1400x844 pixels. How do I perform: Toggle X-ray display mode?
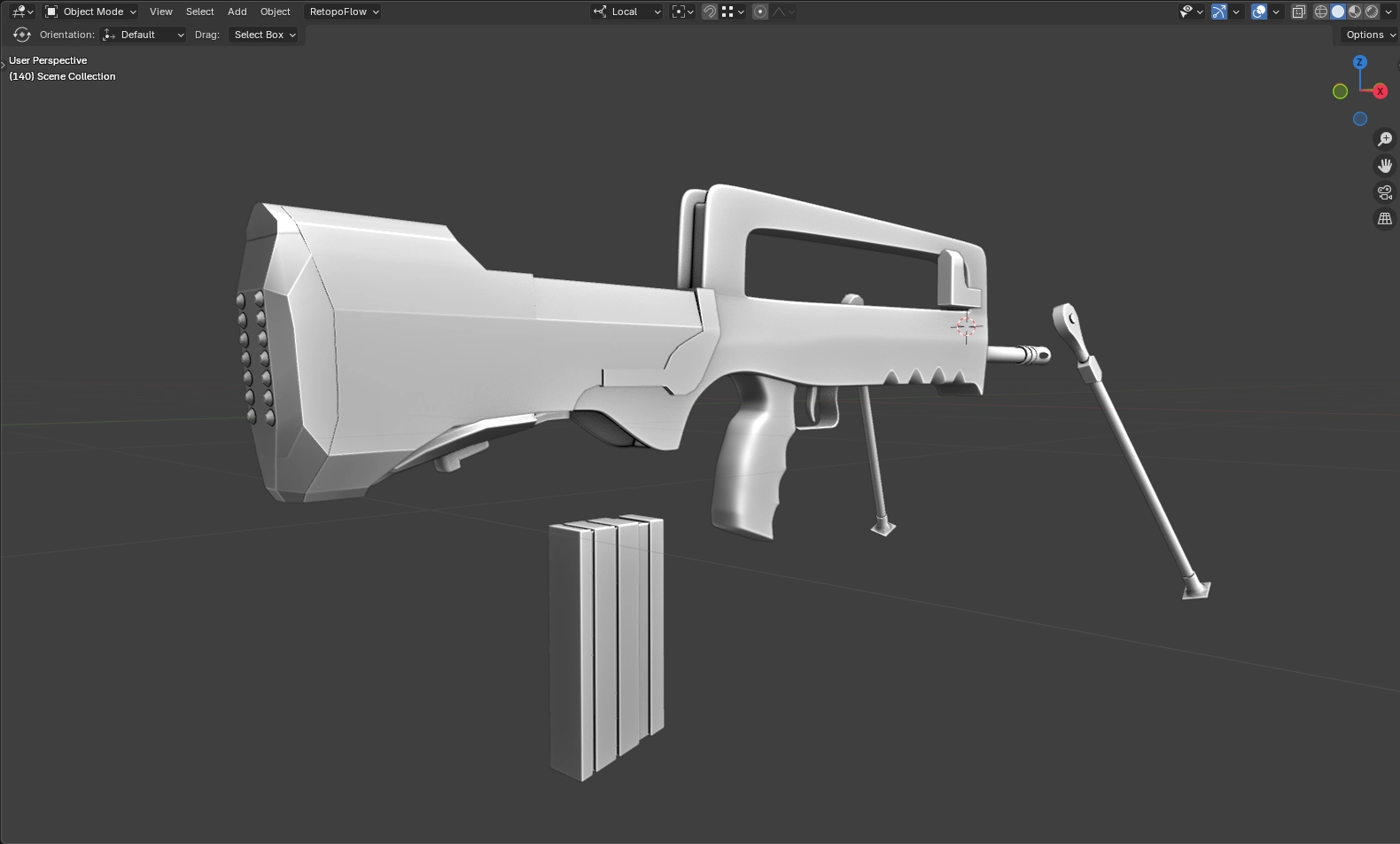pos(1298,12)
